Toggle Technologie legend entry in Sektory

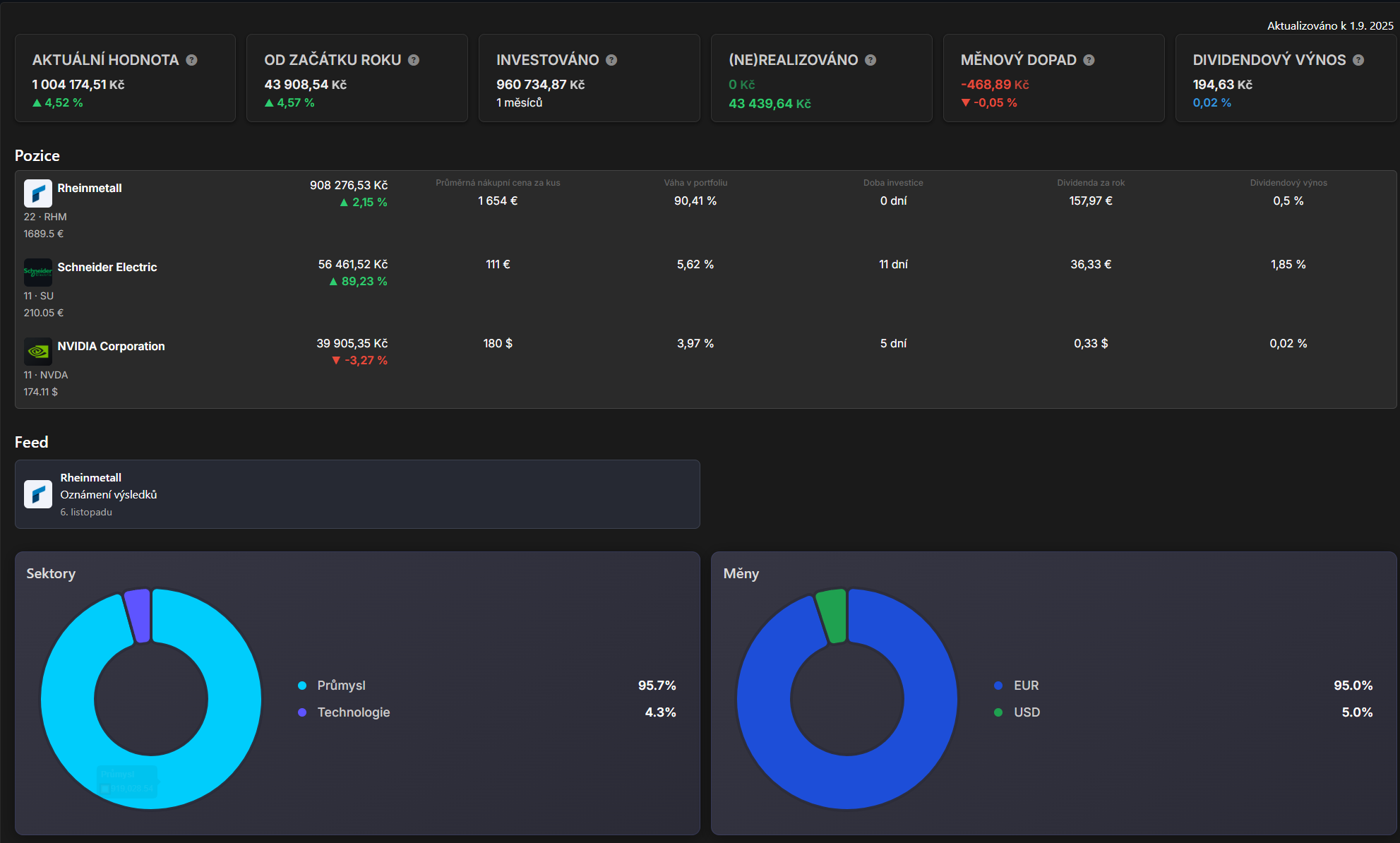coord(353,712)
